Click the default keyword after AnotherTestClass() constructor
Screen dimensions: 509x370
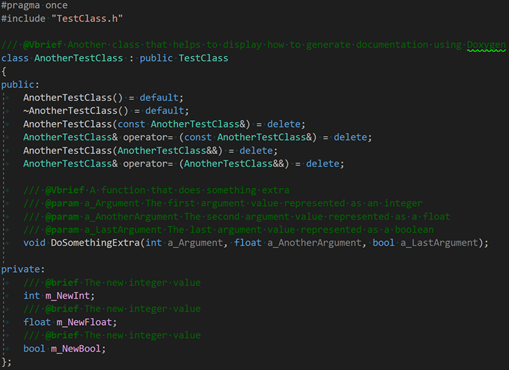coord(159,98)
